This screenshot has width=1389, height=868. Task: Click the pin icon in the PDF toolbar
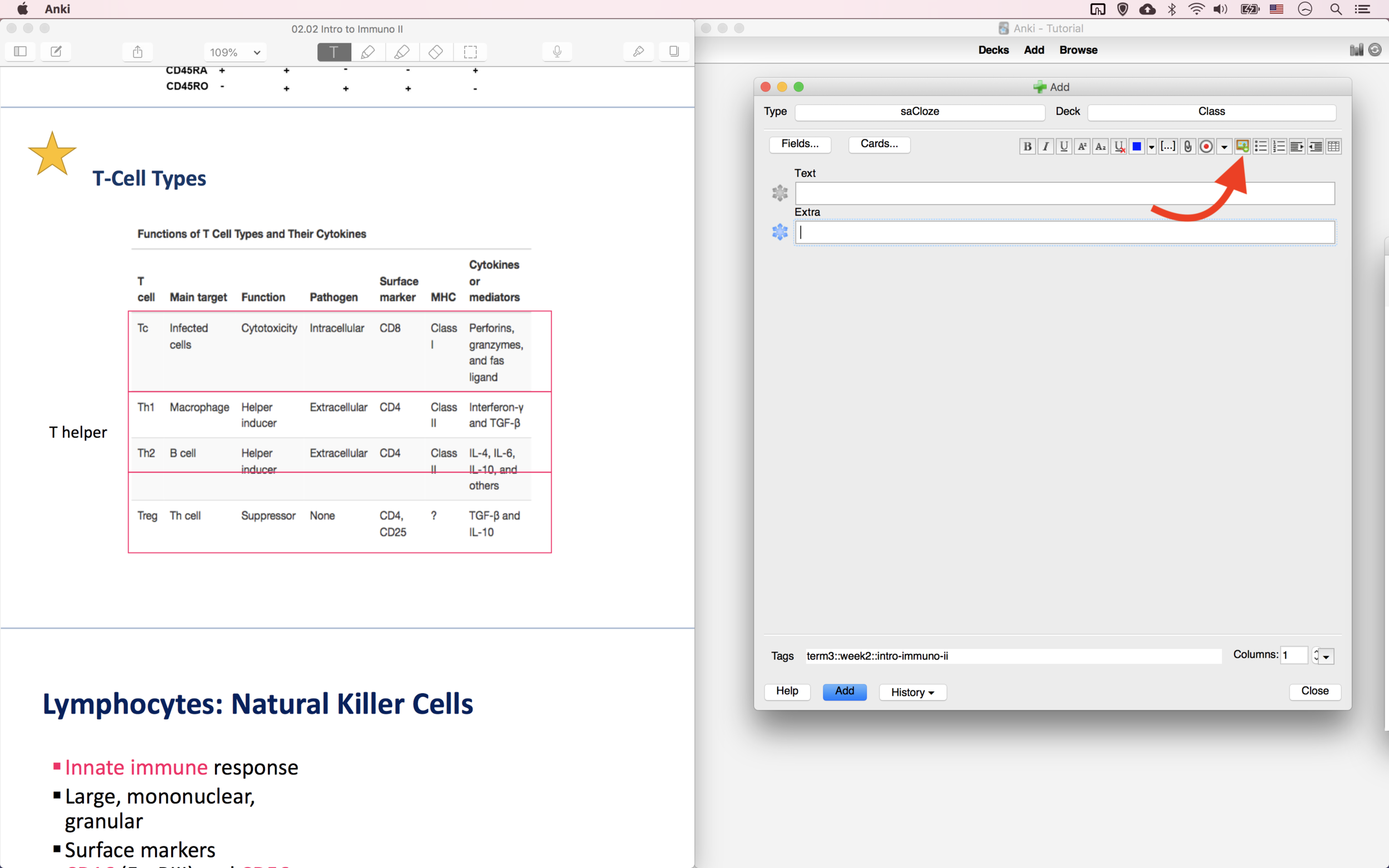tap(638, 52)
